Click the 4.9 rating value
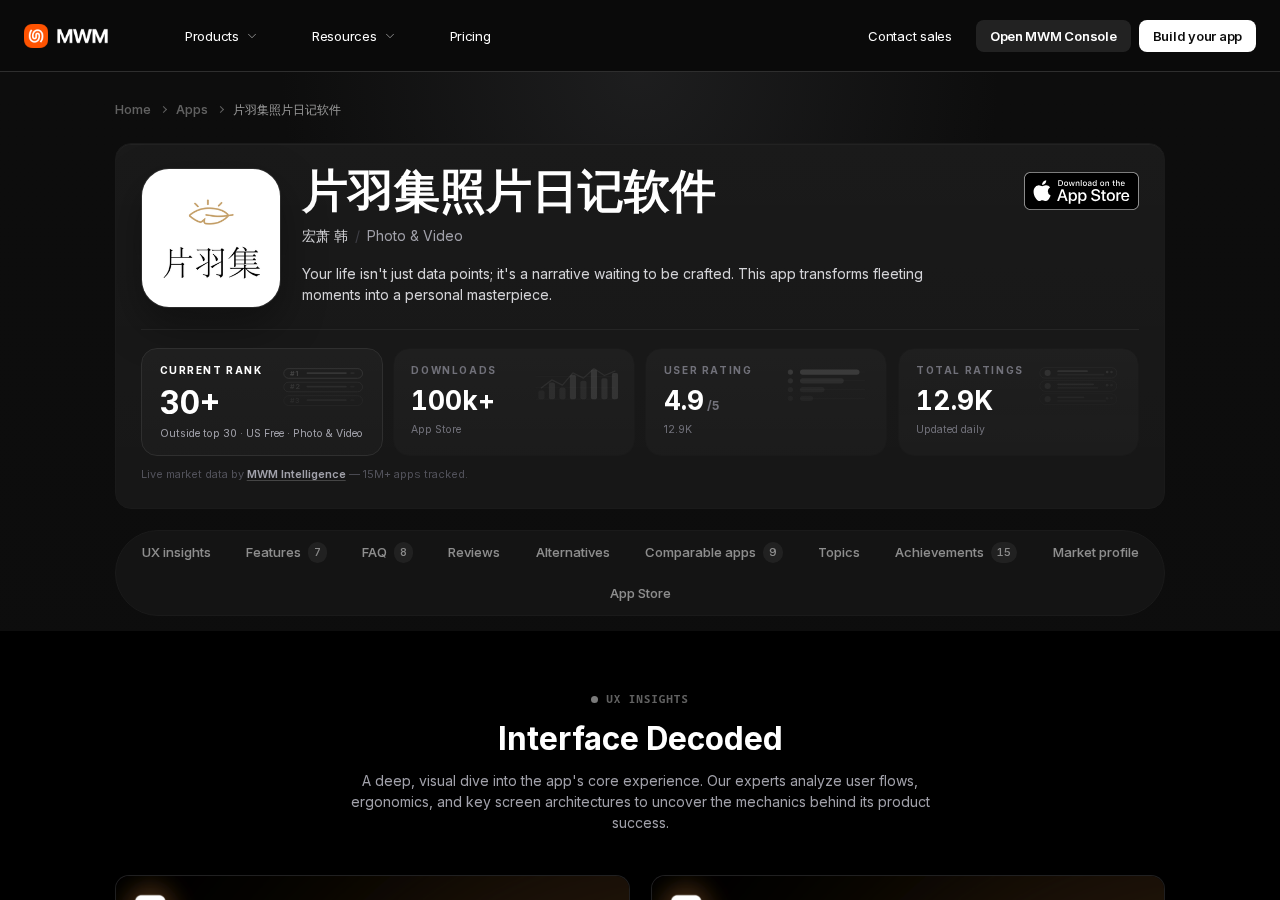 [x=684, y=400]
